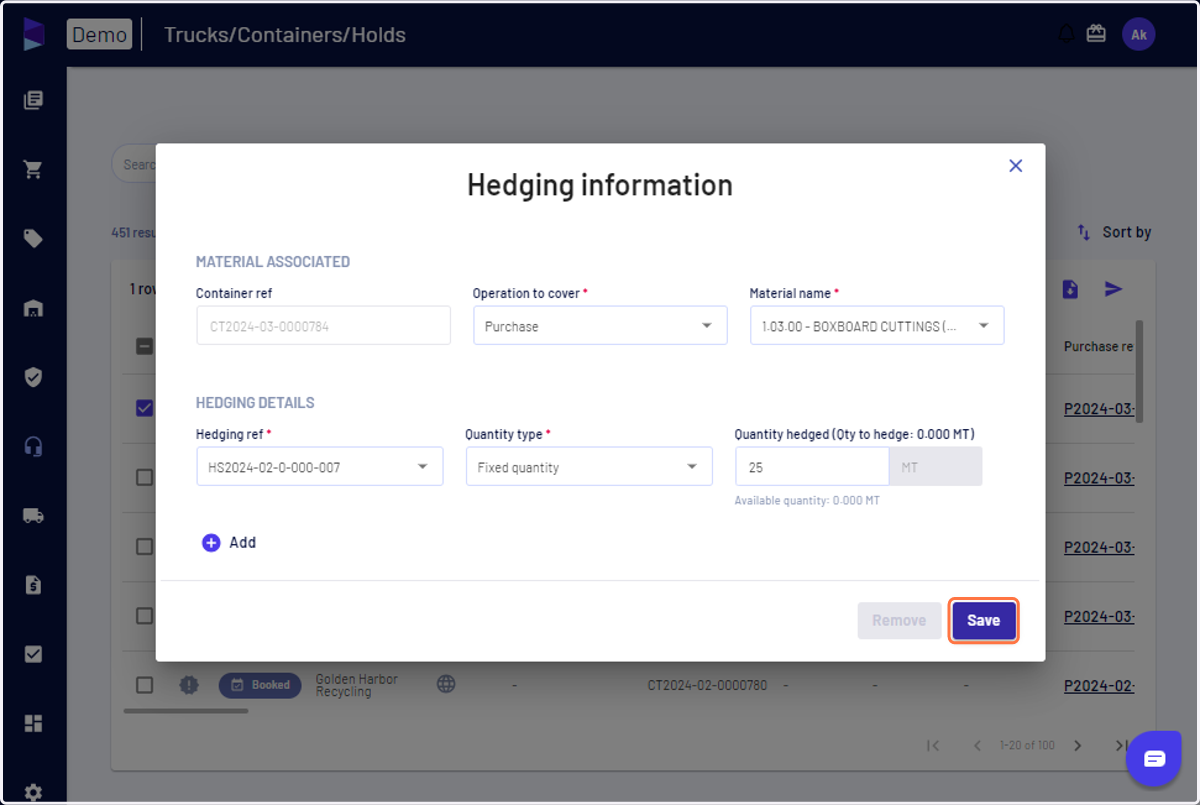Open the truck logistics sidebar icon

pyautogui.click(x=33, y=516)
